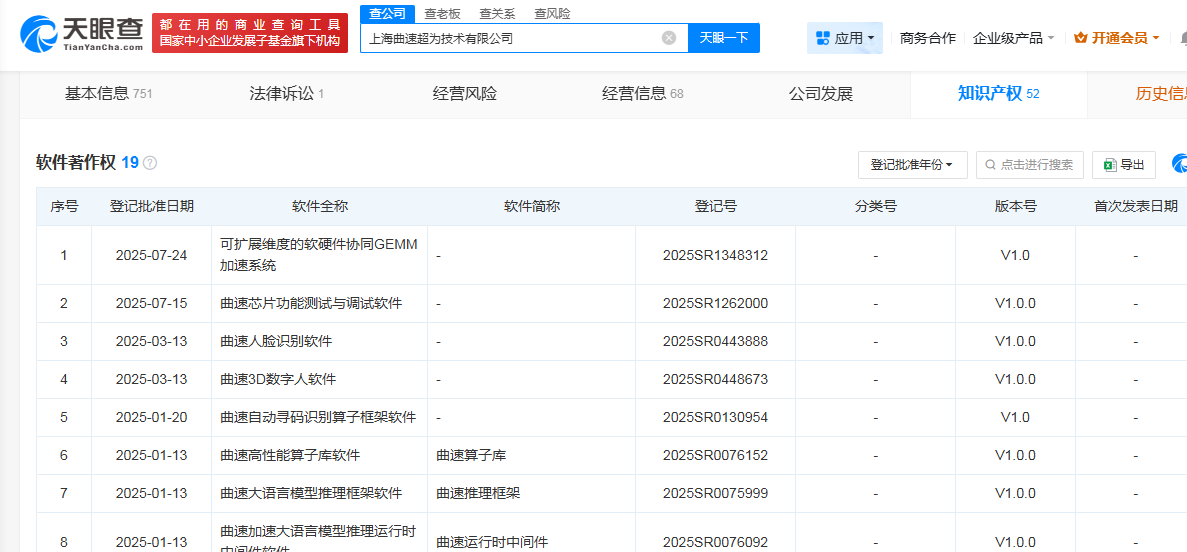This screenshot has width=1187, height=552.
Task: Click 曲速自动寻码识别算子框架软件 row text
Action: [318, 417]
